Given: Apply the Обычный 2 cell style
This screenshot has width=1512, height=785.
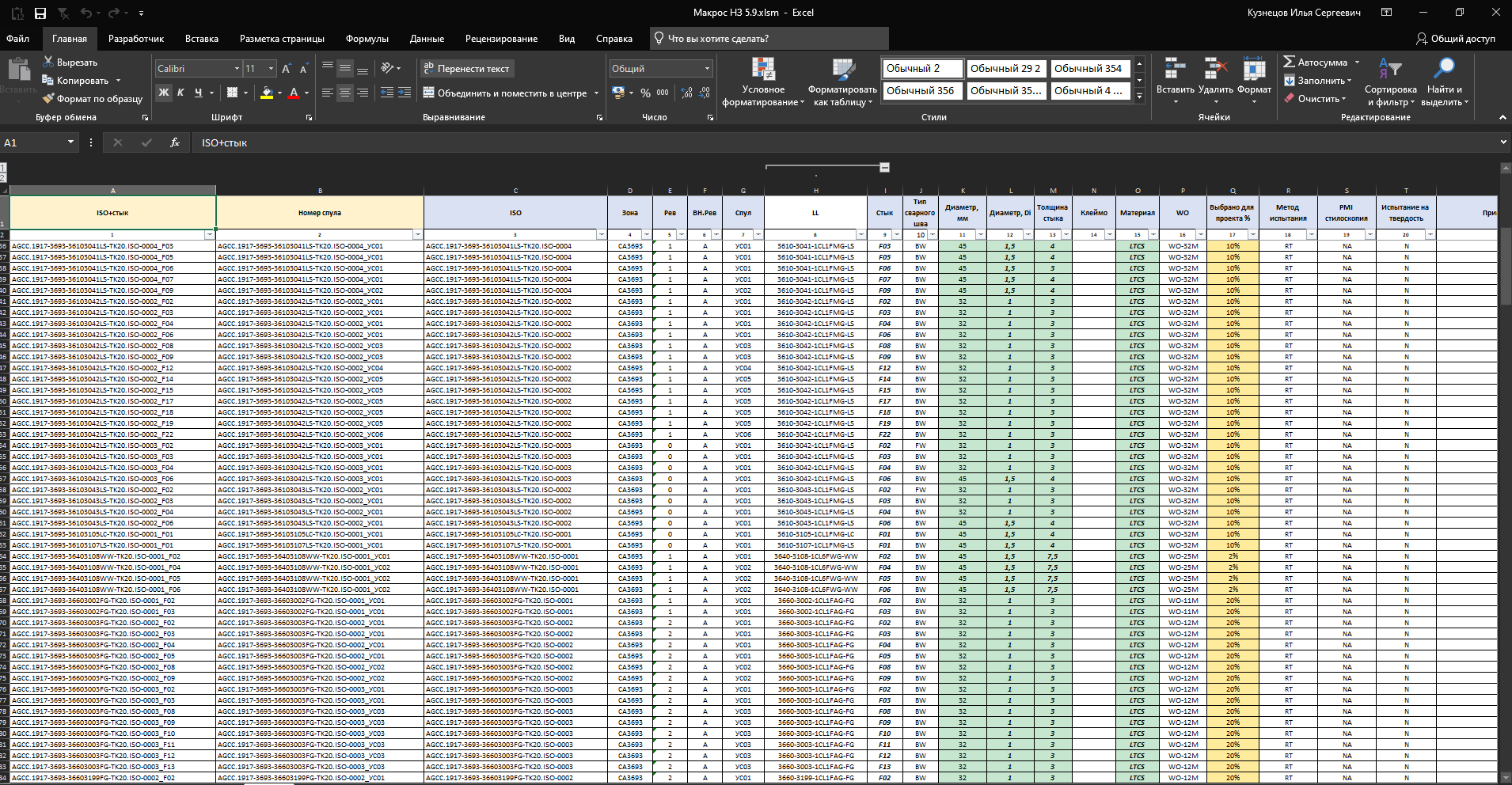Looking at the screenshot, I should (921, 69).
